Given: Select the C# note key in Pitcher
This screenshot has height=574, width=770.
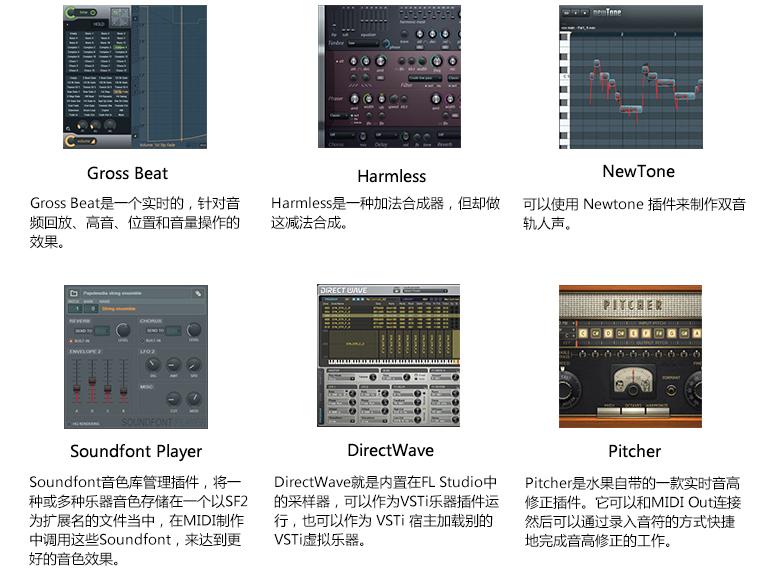Looking at the screenshot, I should [x=596, y=333].
